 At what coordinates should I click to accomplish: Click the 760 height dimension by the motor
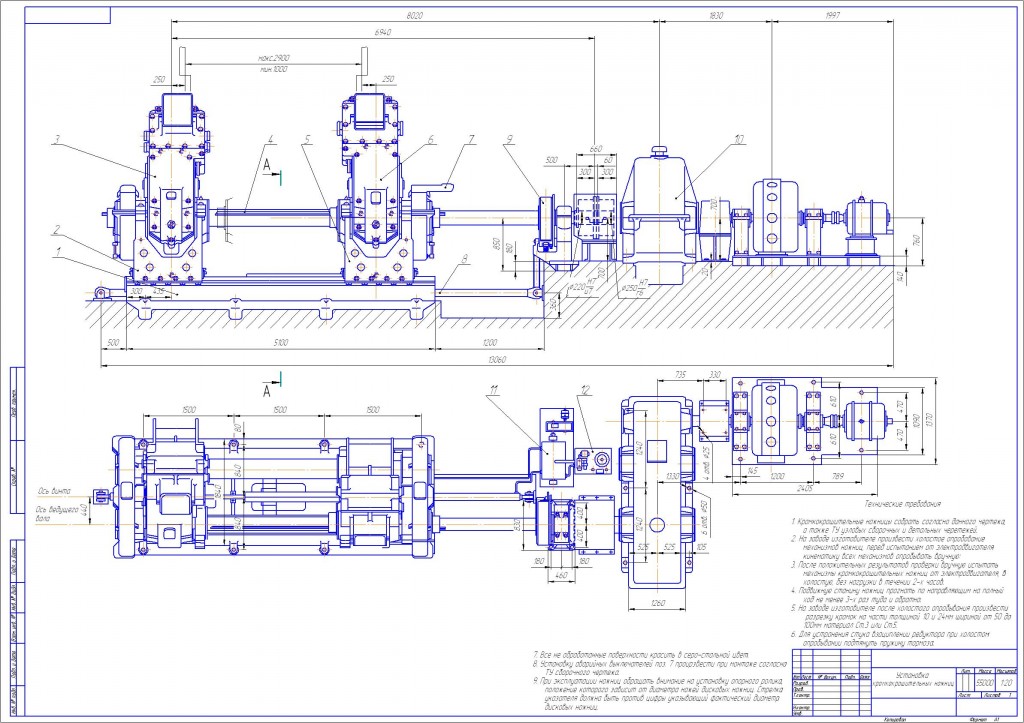(x=915, y=242)
